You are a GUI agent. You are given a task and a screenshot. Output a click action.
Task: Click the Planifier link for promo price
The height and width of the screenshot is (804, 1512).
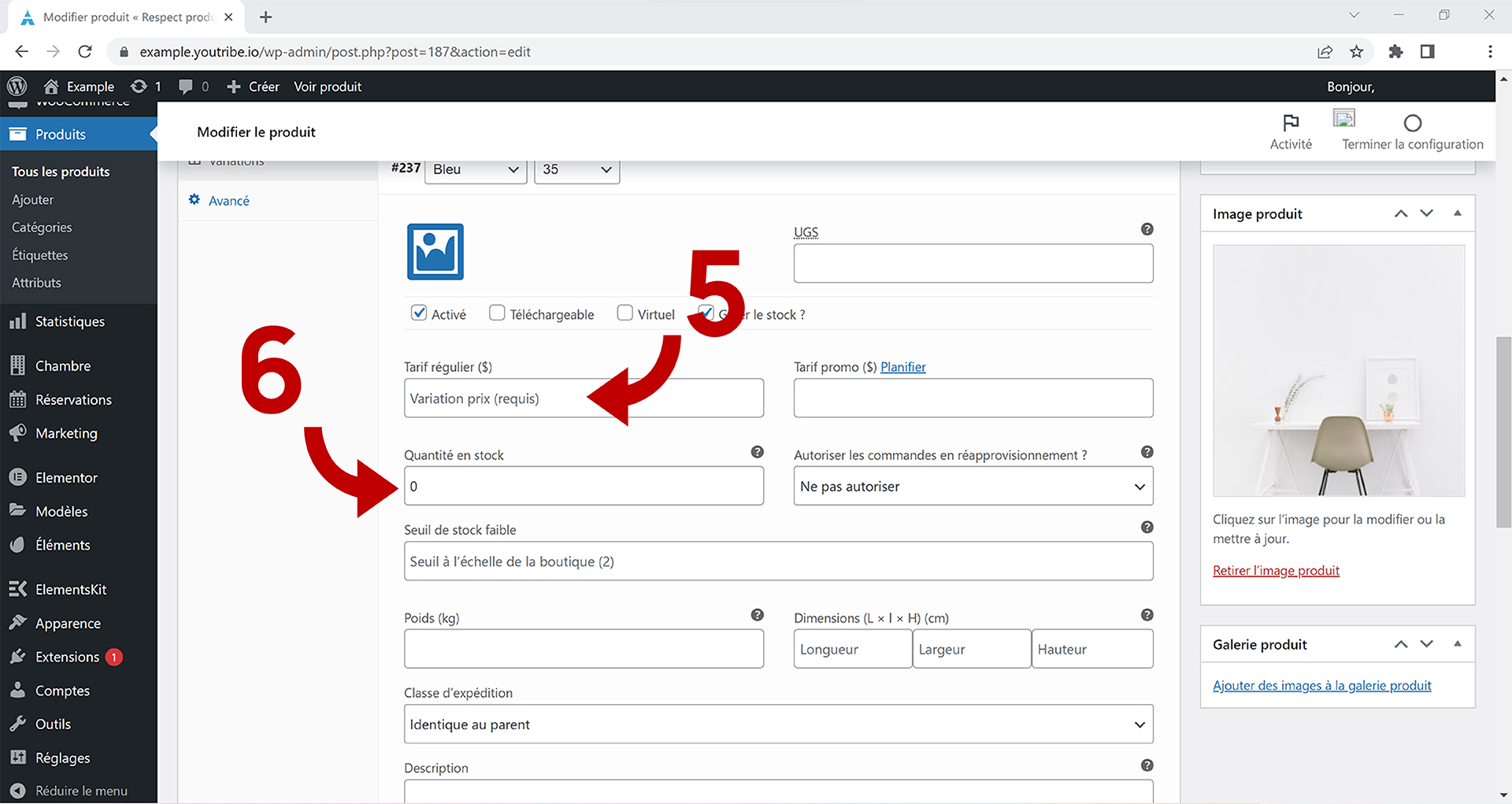pyautogui.click(x=902, y=367)
